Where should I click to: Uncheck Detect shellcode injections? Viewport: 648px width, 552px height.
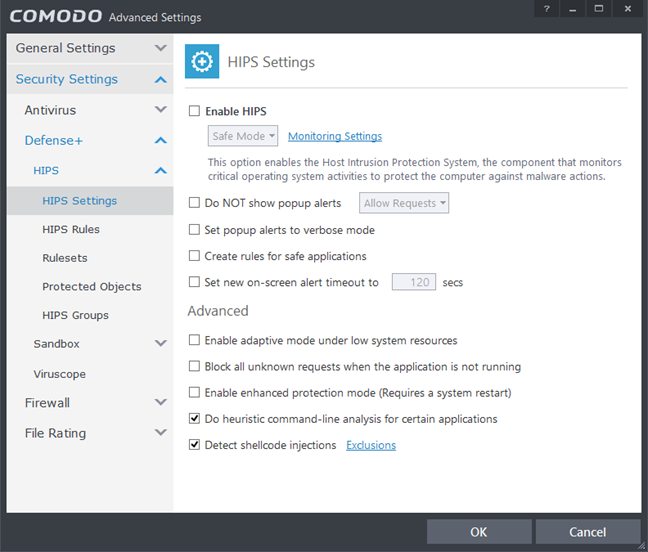click(x=194, y=445)
